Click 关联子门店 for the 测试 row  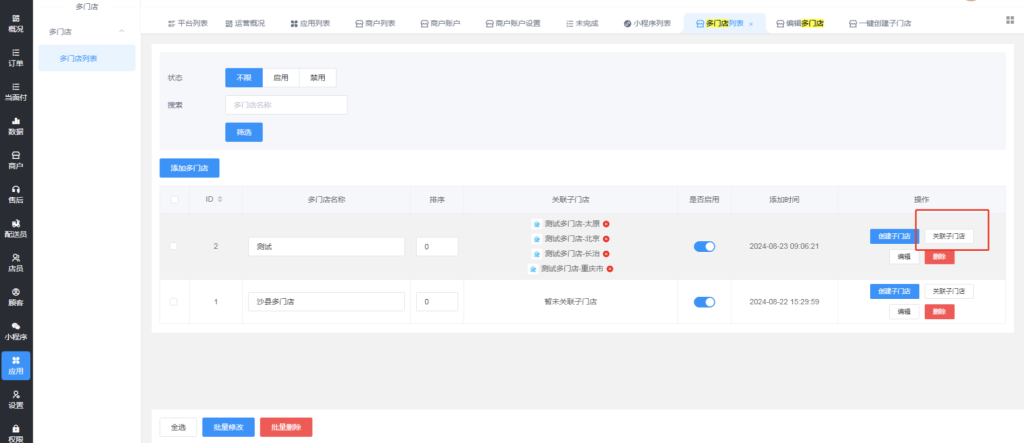coord(947,236)
